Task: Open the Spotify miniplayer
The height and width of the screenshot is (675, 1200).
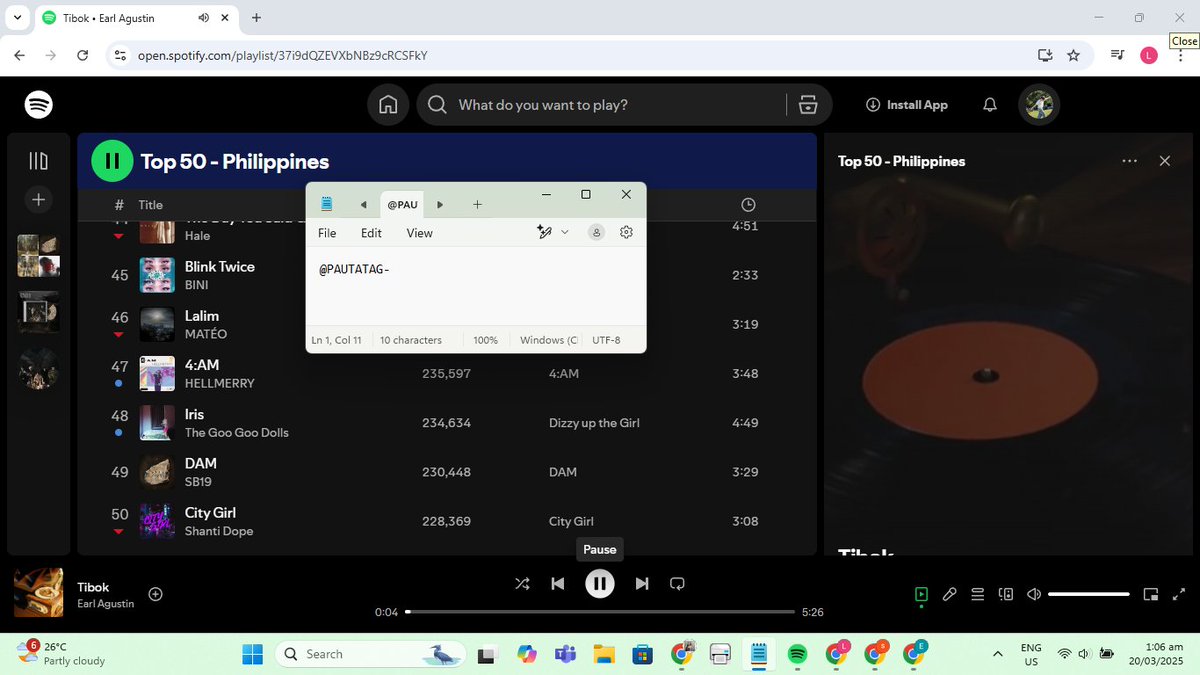Action: tap(1151, 594)
